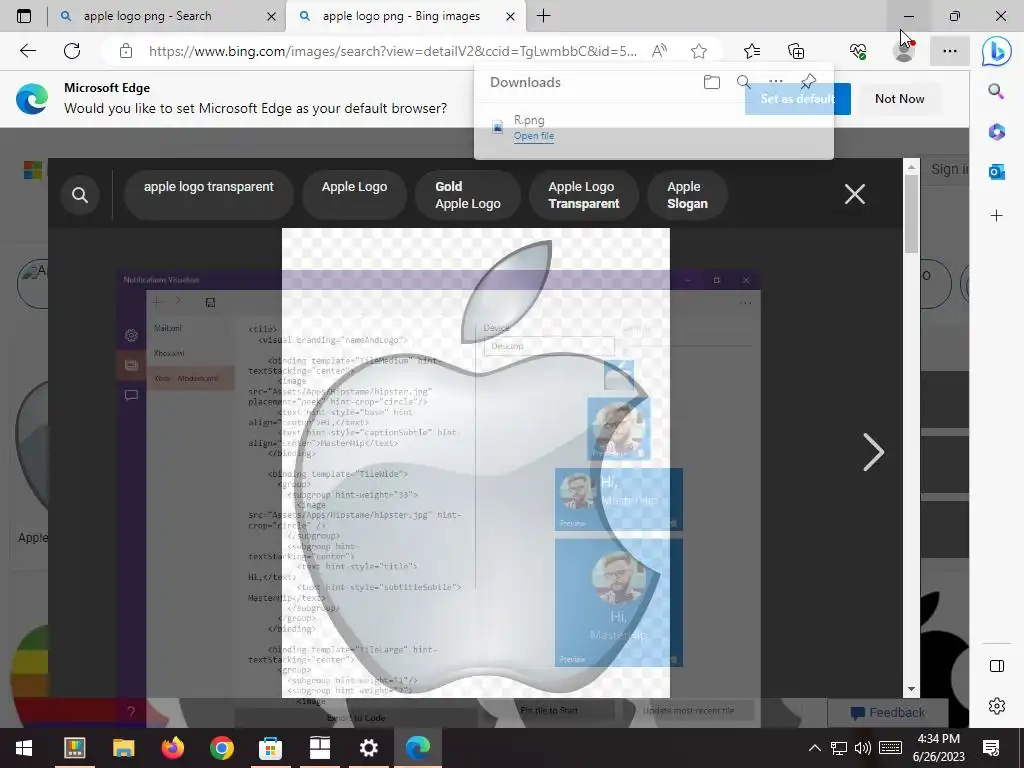
Task: Click Microsoft Edge taskbar icon
Action: click(418, 748)
